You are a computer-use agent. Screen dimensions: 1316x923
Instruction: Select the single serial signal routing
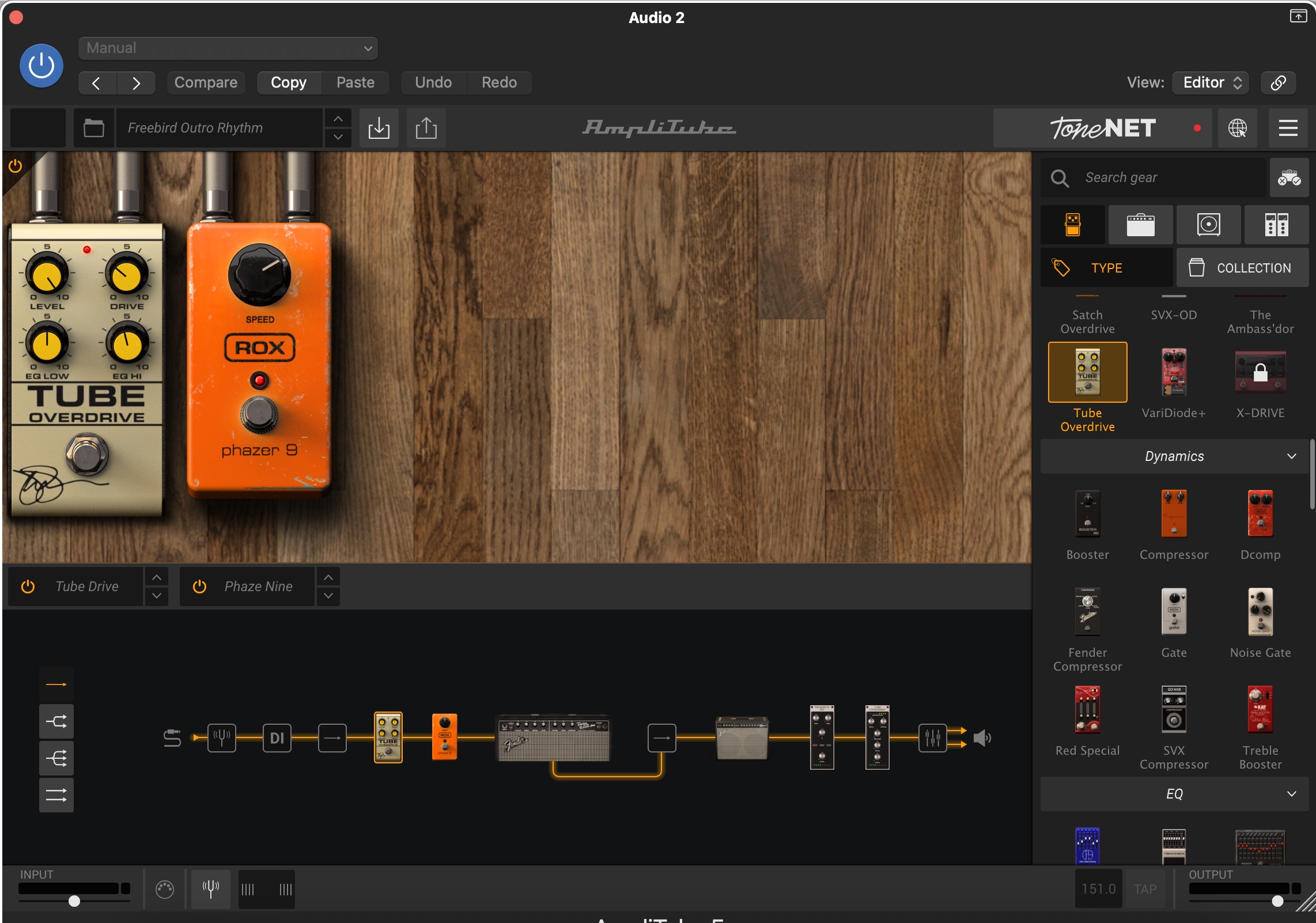(56, 684)
